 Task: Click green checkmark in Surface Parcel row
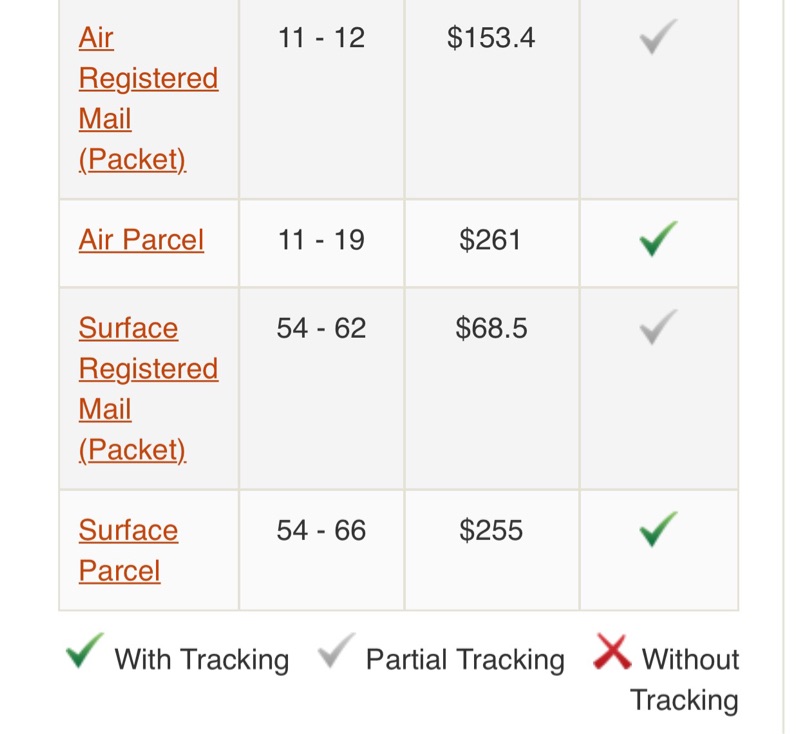coord(657,529)
